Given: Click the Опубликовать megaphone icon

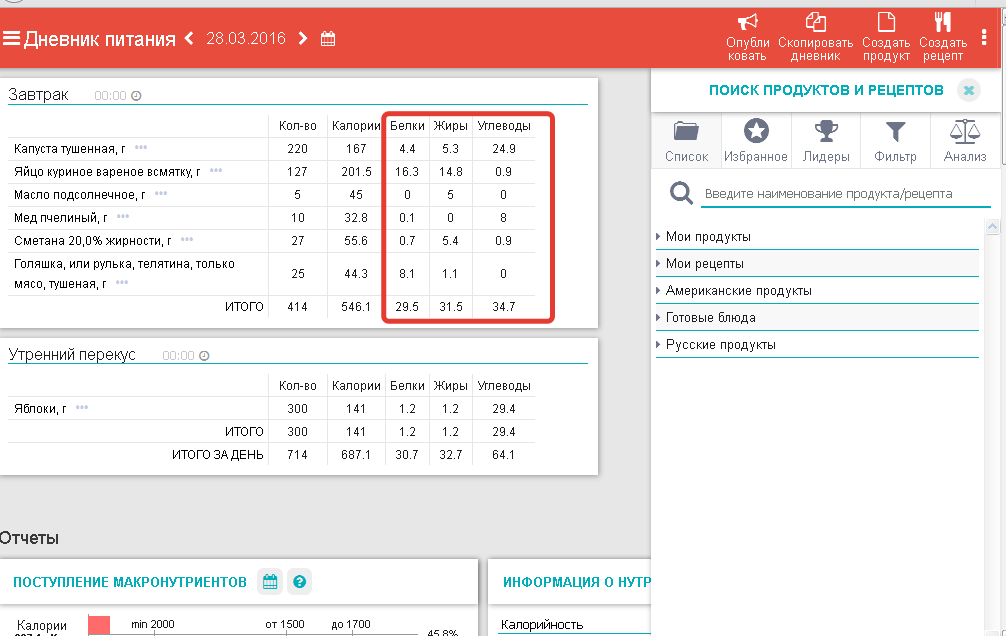Looking at the screenshot, I should pos(747,23).
